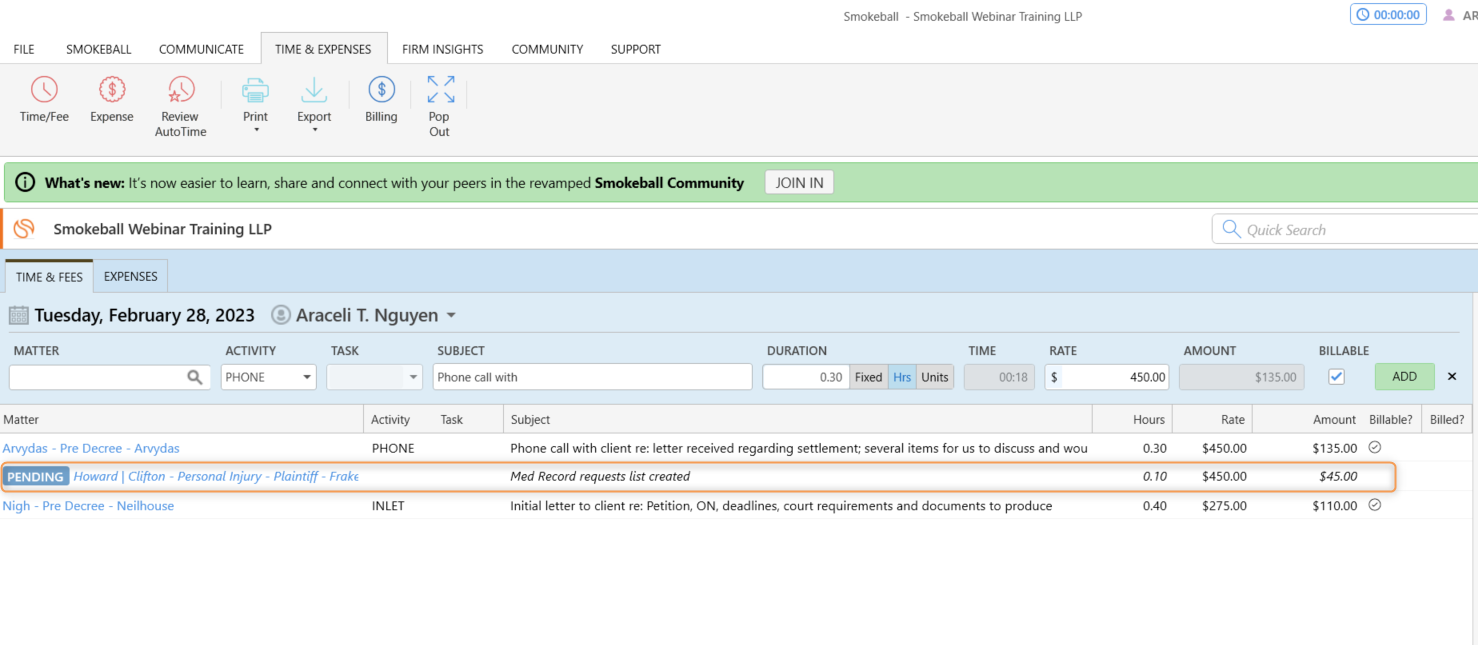This screenshot has width=1478, height=645.
Task: Click the AMOUNT field showing $135.00
Action: tap(1241, 377)
